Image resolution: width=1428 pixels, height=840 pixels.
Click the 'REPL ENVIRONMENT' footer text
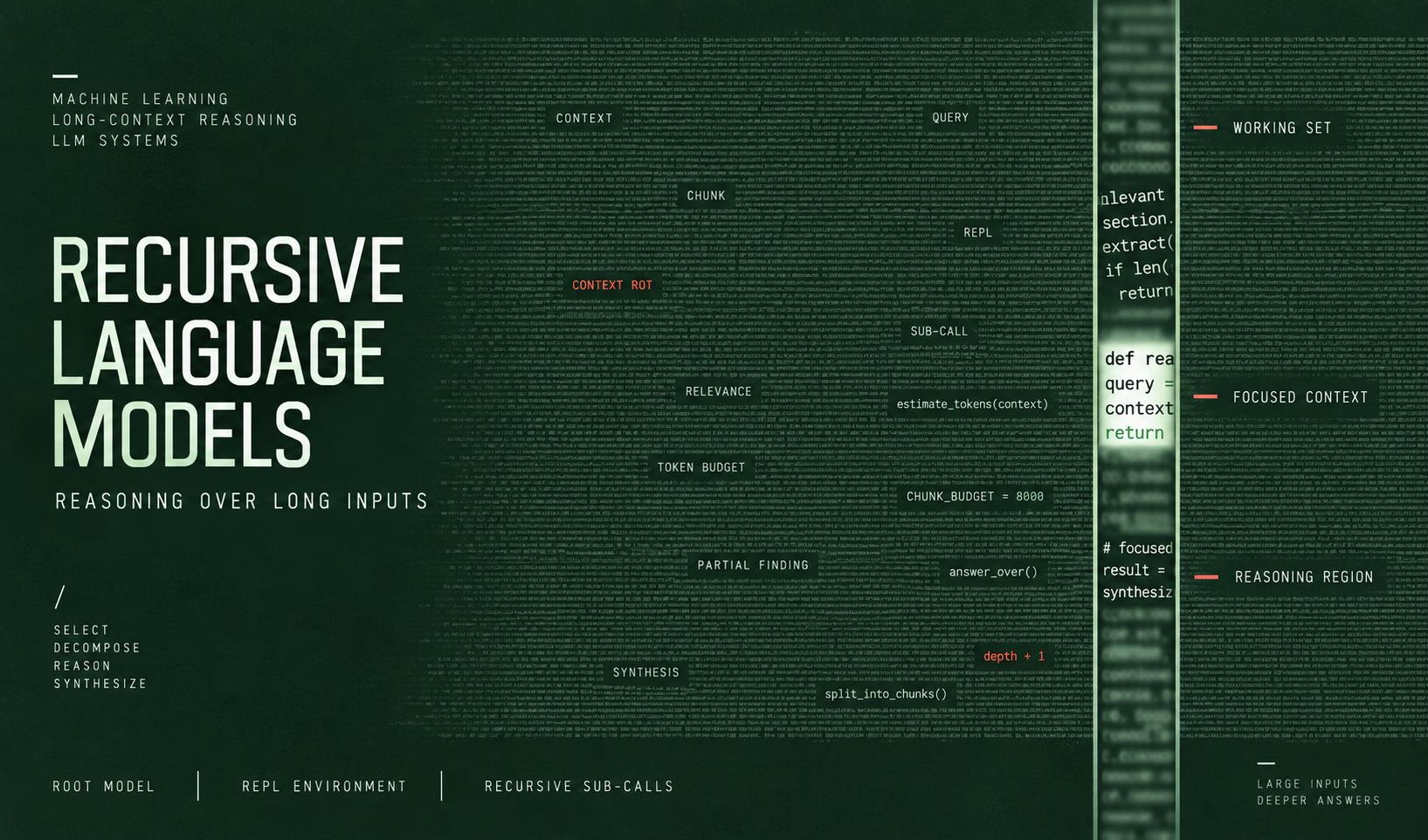tap(324, 787)
